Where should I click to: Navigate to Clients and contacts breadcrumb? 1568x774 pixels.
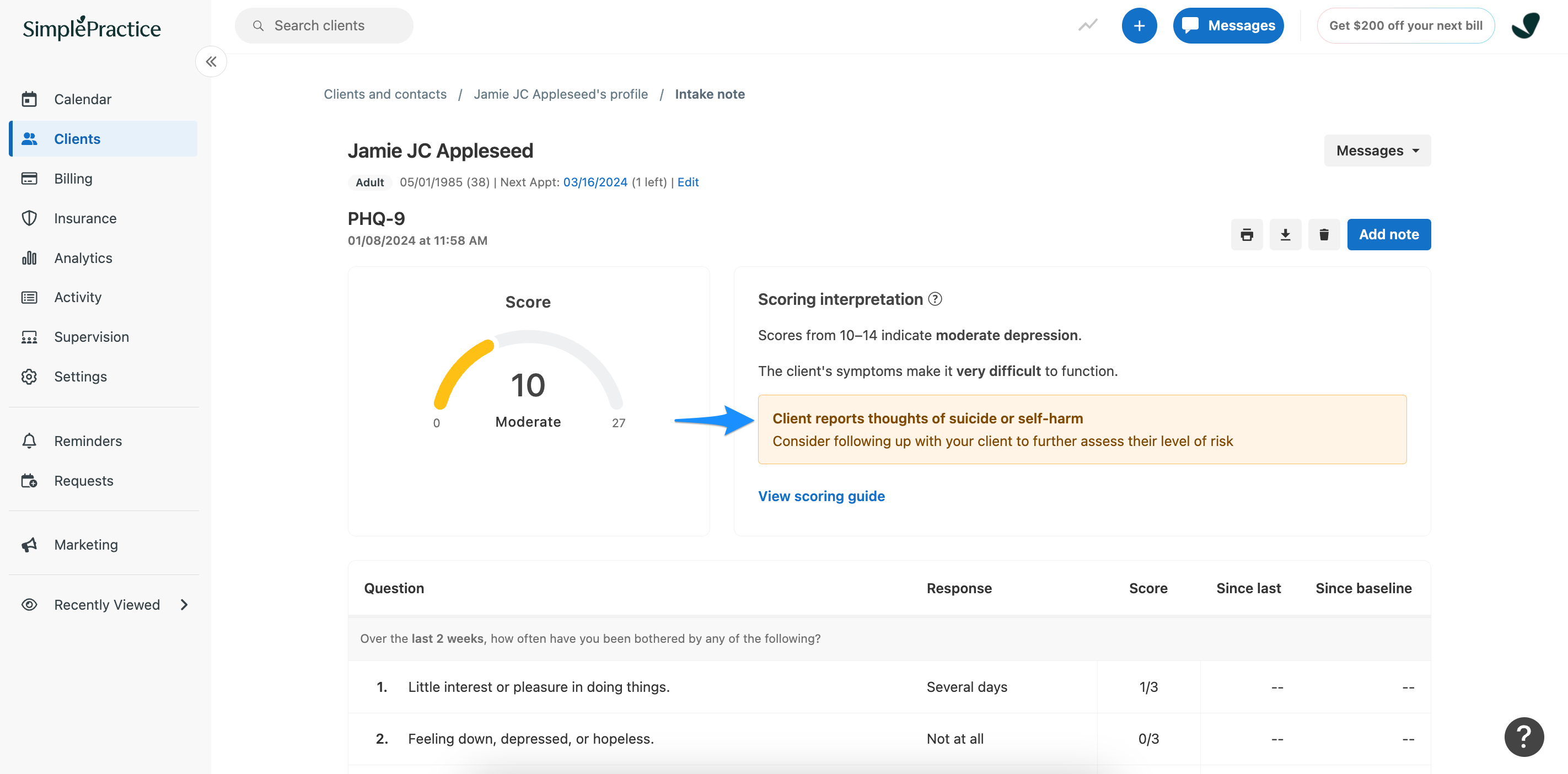[x=385, y=94]
